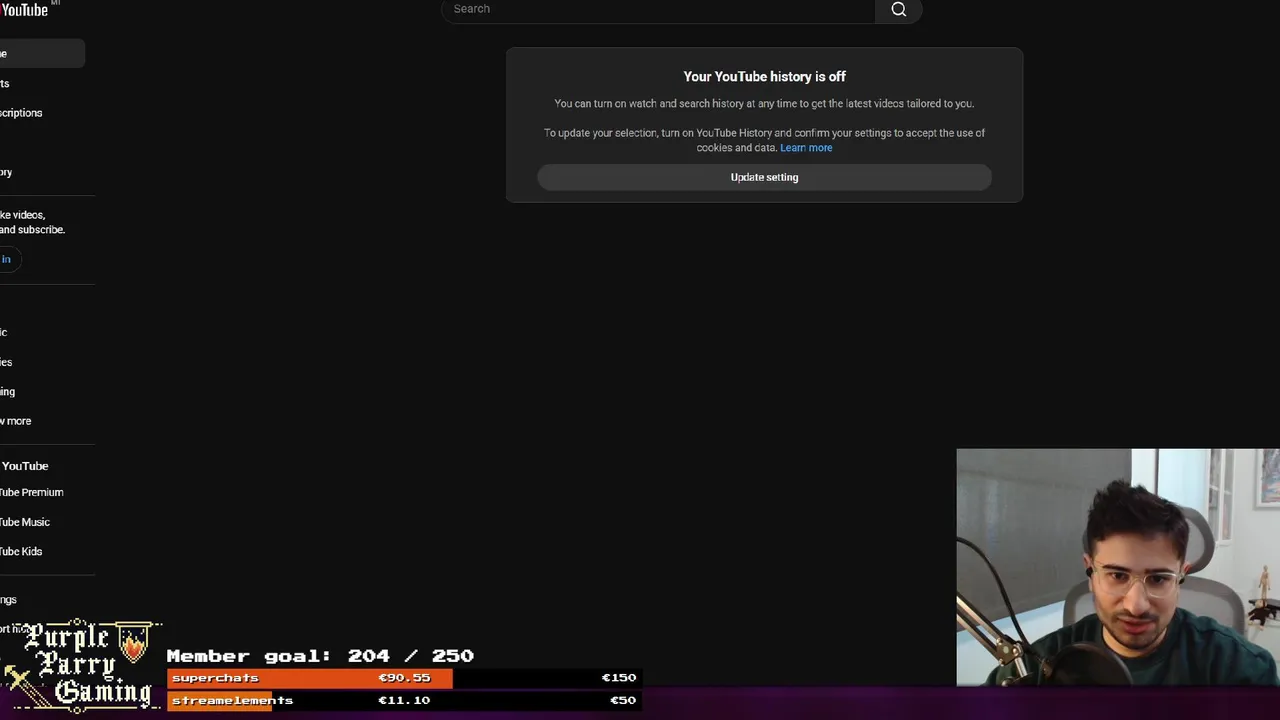The height and width of the screenshot is (720, 1280).
Task: Click the 'turn on watch and search history' sentence
Action: click(x=764, y=104)
